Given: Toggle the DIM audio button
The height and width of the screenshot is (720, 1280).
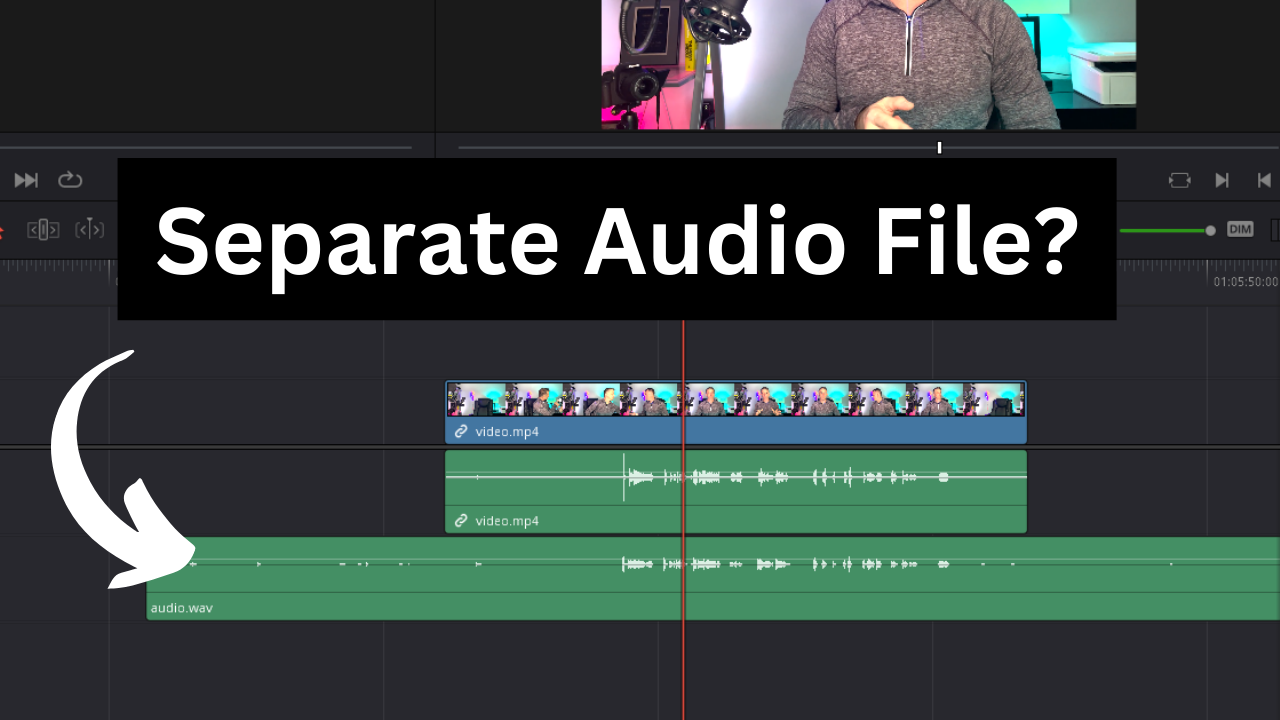Looking at the screenshot, I should [x=1240, y=230].
